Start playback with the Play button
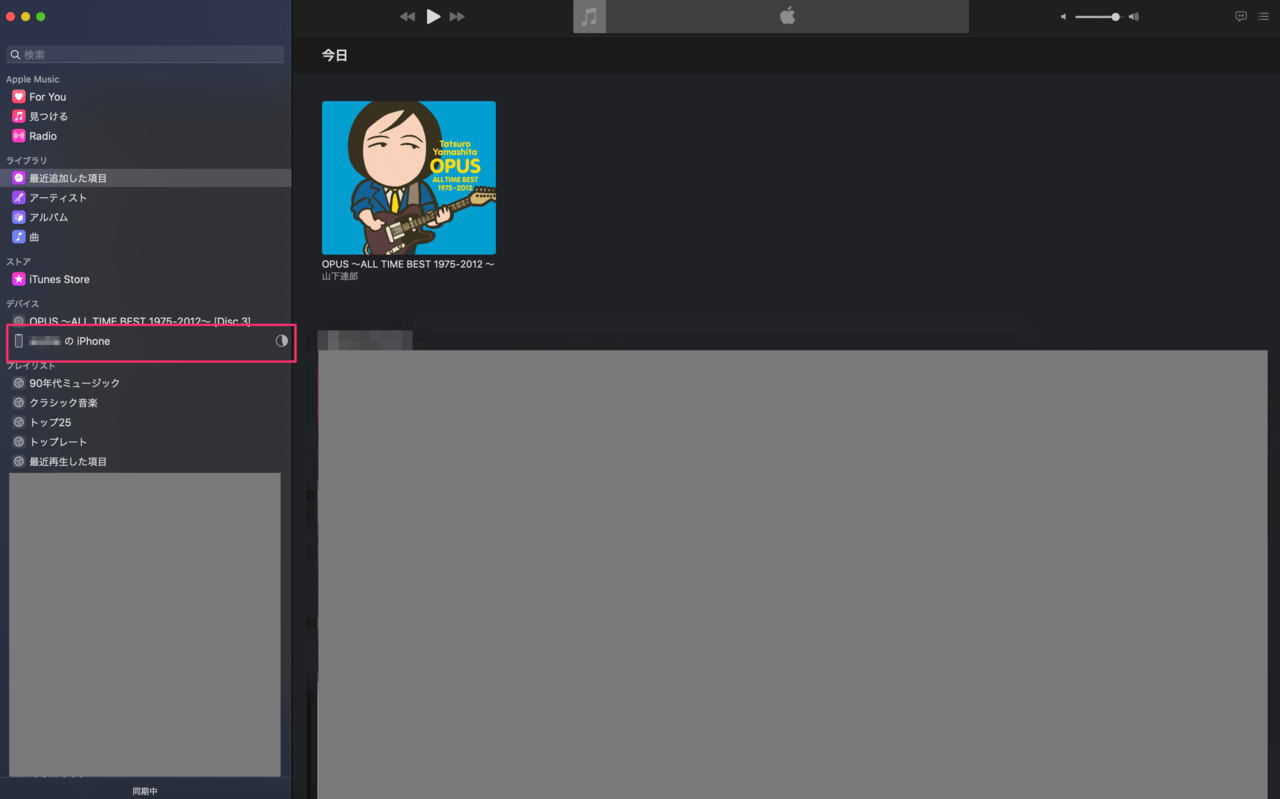The width and height of the screenshot is (1280, 799). pos(433,16)
